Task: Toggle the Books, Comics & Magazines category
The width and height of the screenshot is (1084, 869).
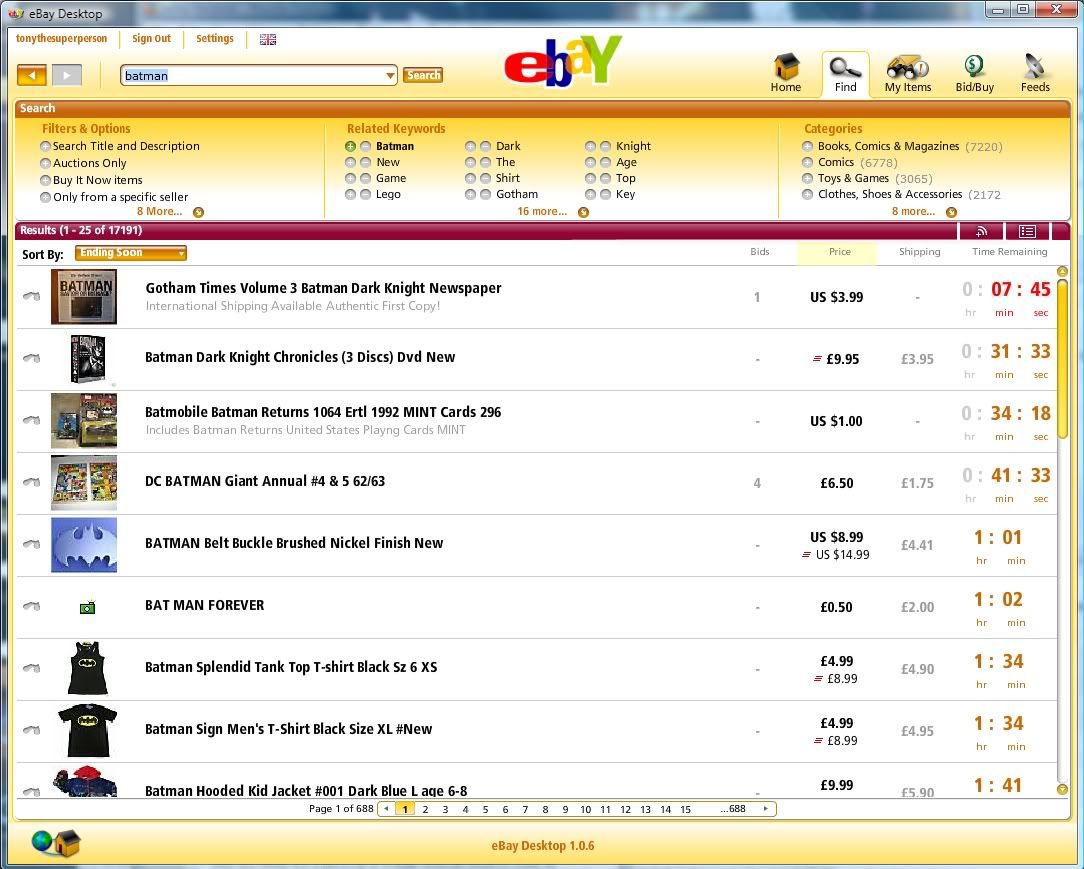Action: (807, 146)
